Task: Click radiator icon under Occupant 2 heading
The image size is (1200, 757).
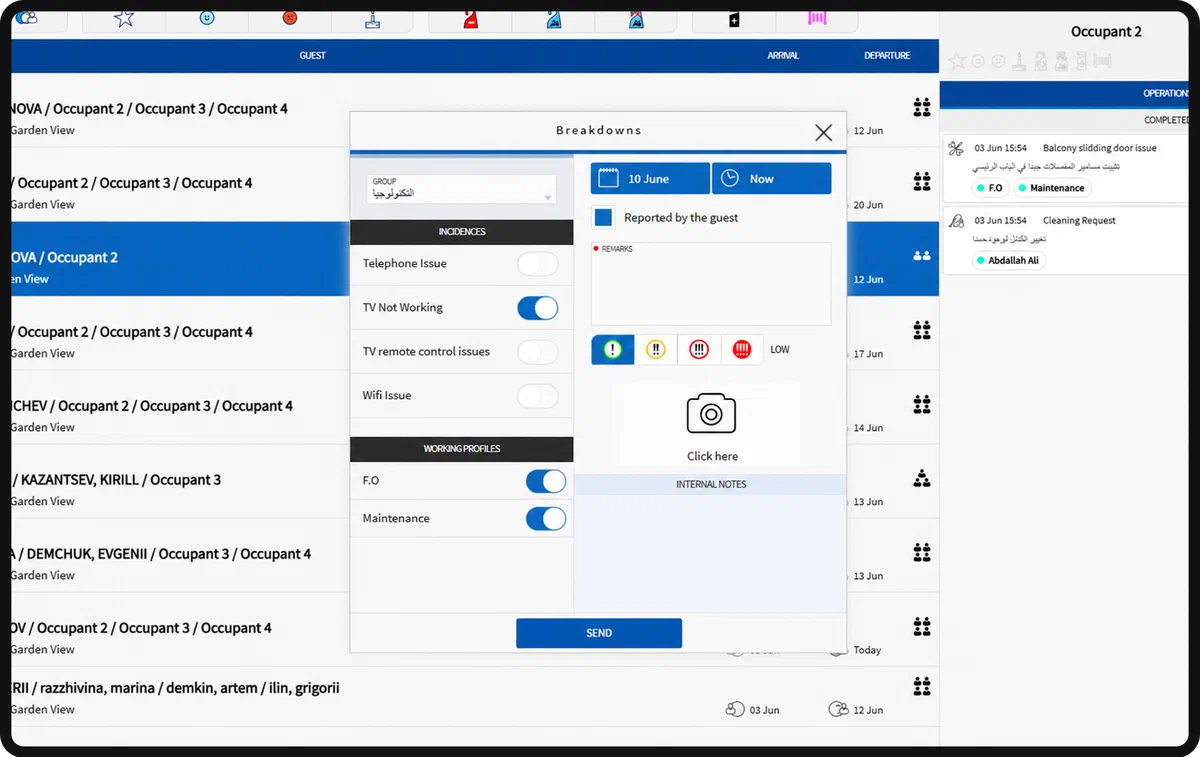Action: (x=1103, y=61)
